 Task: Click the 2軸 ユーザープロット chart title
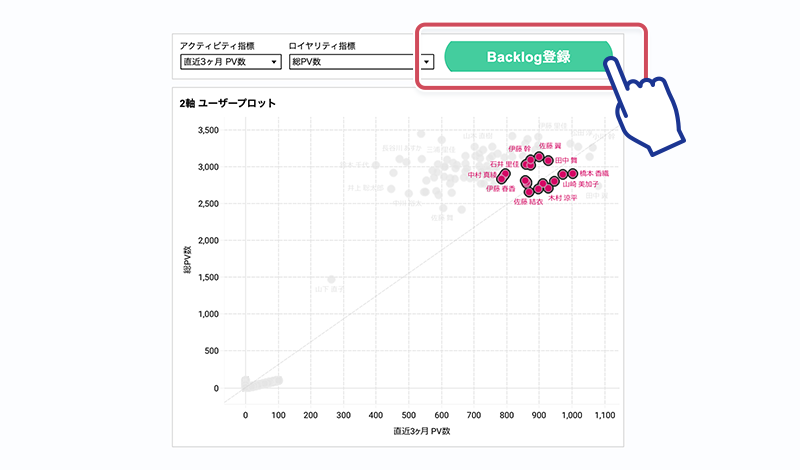(227, 103)
